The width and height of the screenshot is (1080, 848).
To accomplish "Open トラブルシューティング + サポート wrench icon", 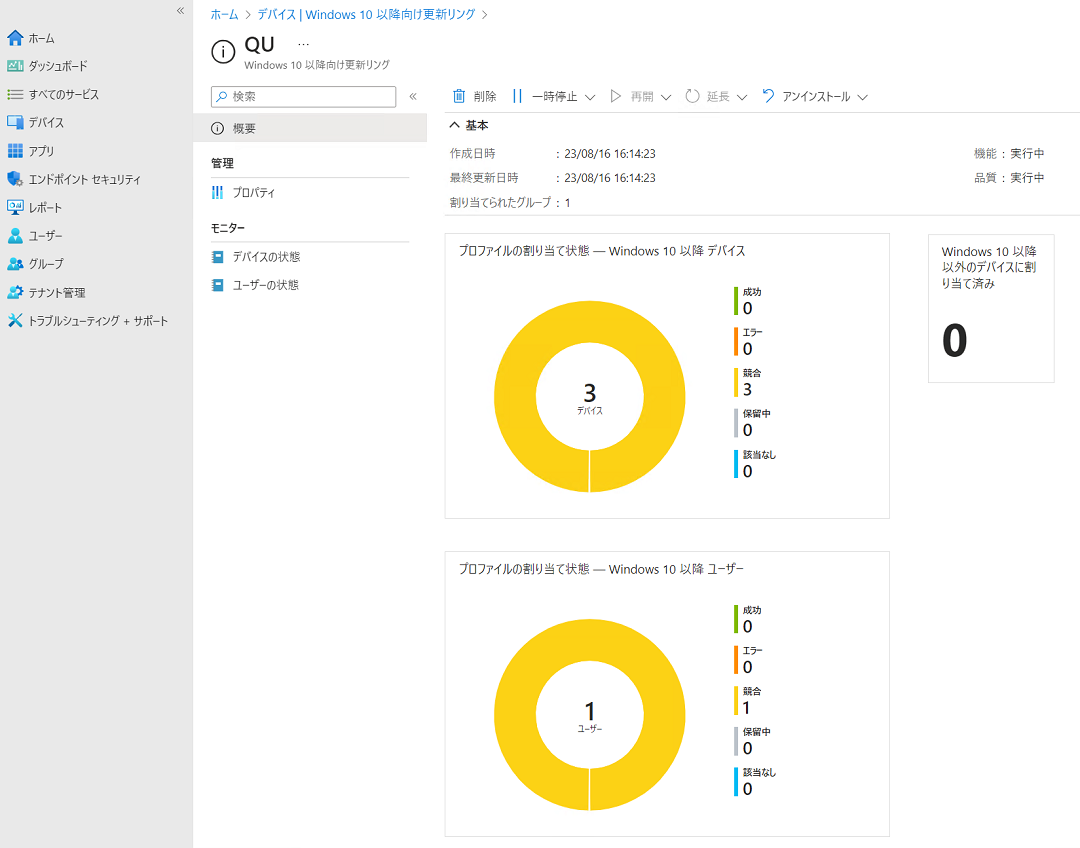I will pos(15,321).
